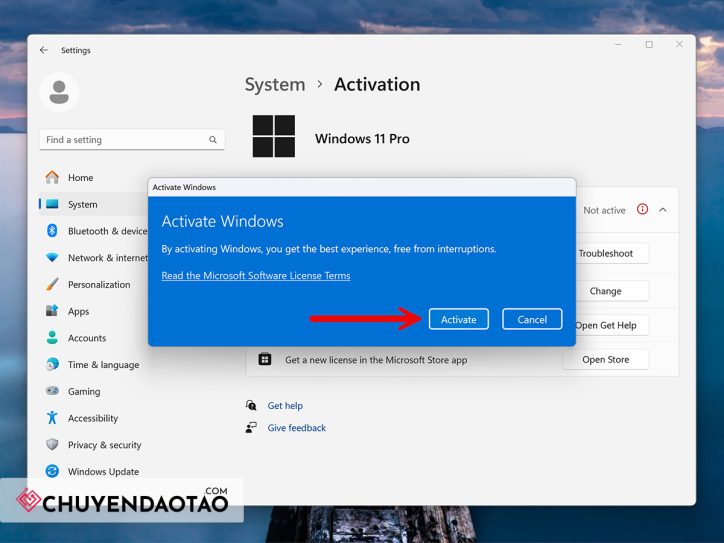
Task: Read the Microsoft Software License Terms link
Action: coord(256,276)
